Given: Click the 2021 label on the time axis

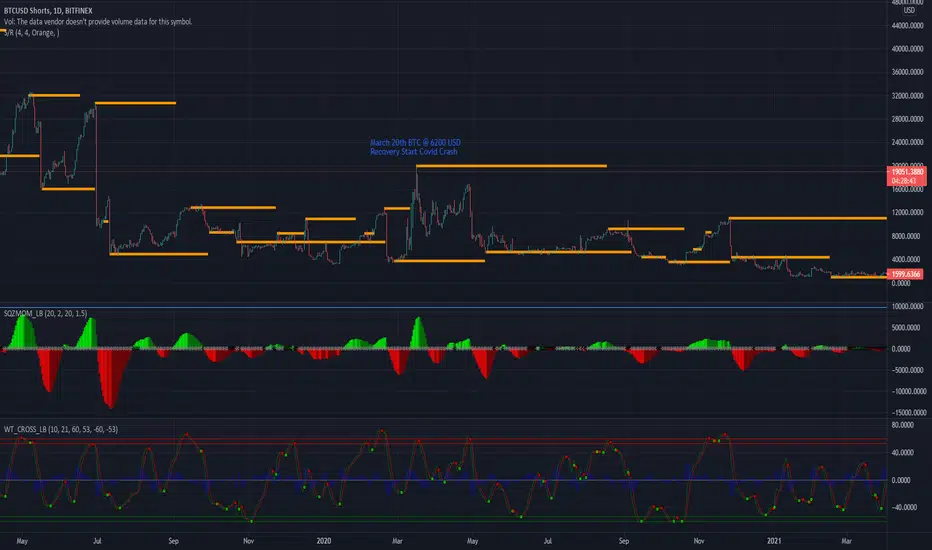Looking at the screenshot, I should [x=774, y=541].
